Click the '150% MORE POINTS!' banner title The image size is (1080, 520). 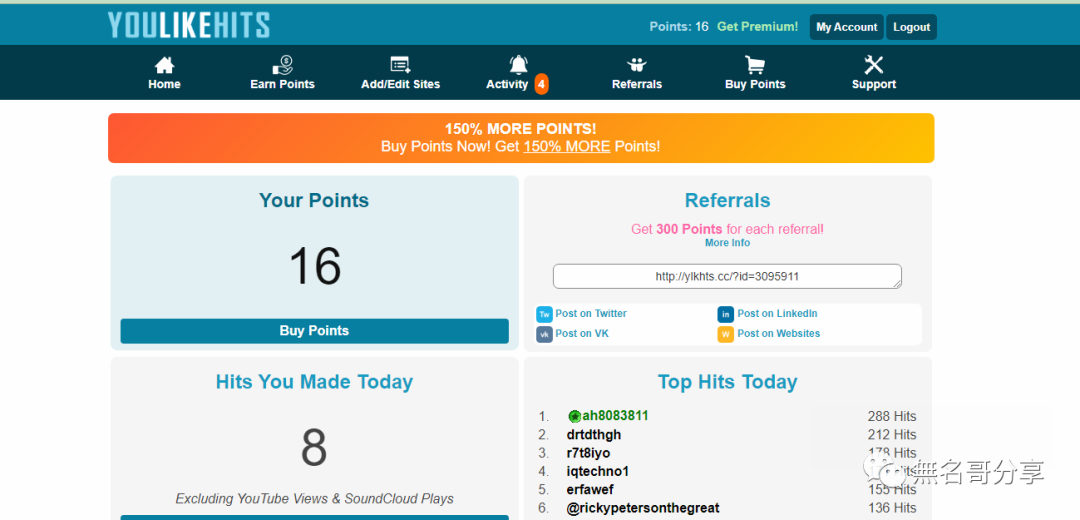click(520, 129)
